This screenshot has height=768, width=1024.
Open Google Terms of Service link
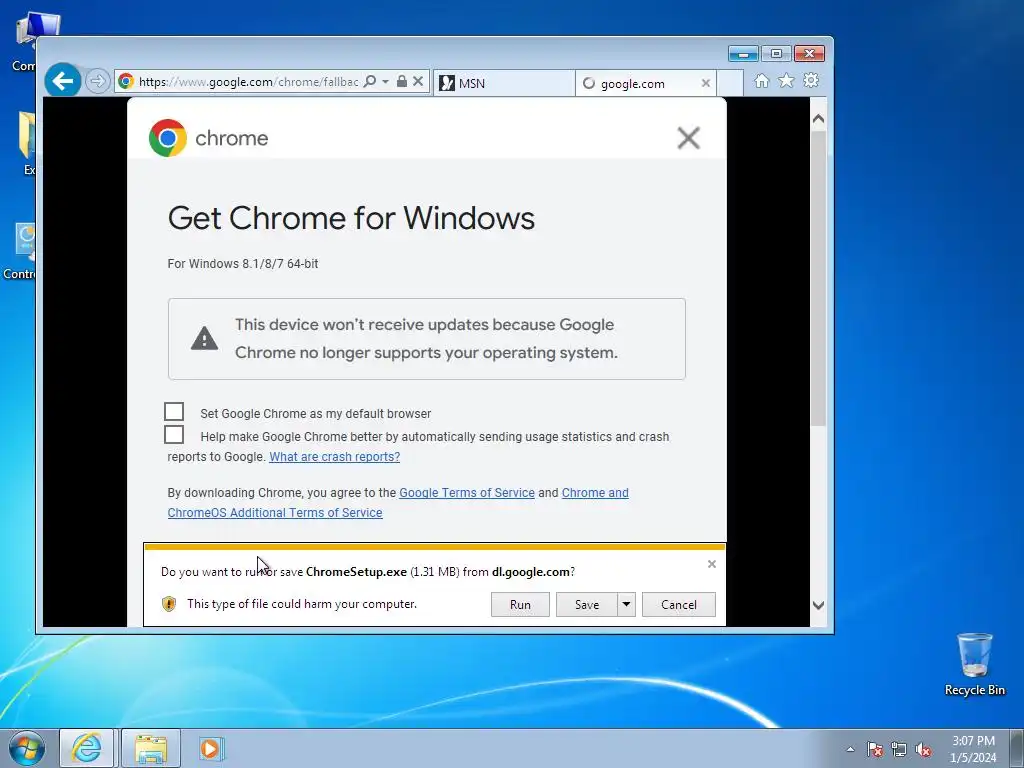[467, 492]
